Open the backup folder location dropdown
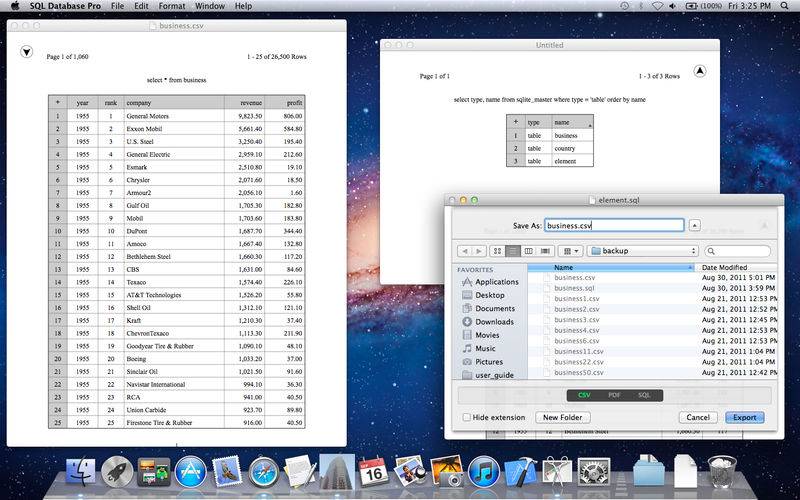800x500 pixels. (x=643, y=251)
